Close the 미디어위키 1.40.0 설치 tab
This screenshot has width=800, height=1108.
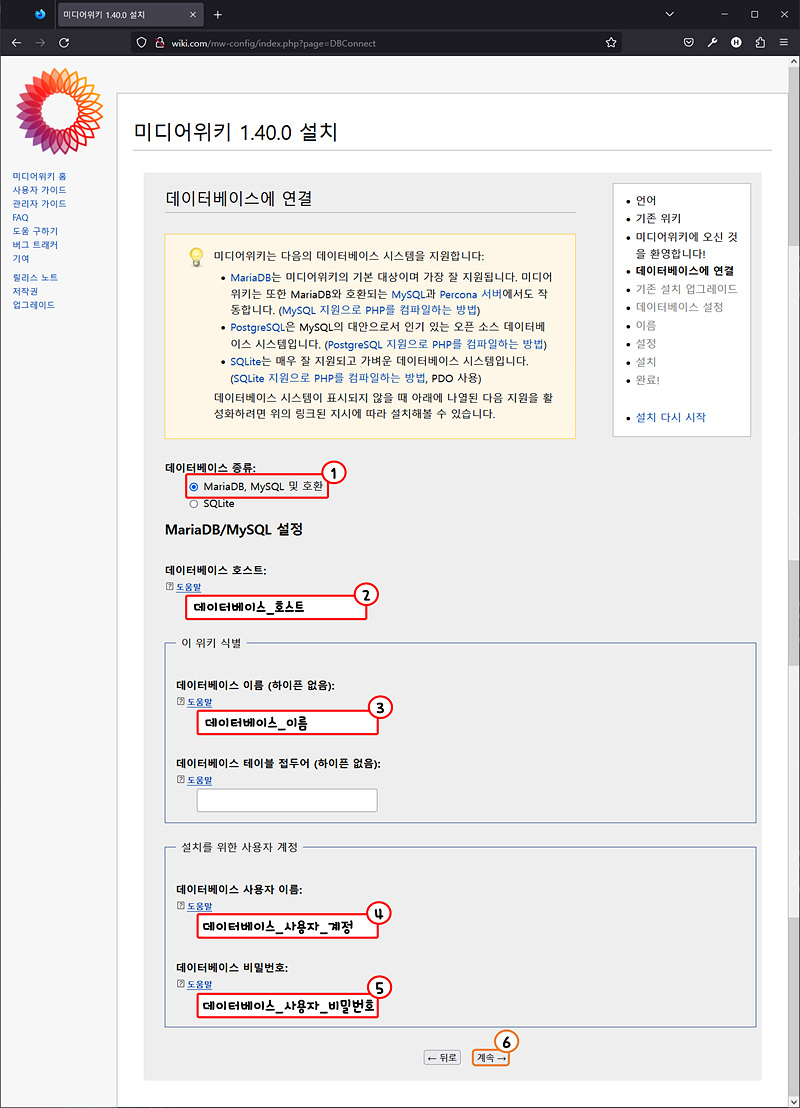[x=193, y=14]
